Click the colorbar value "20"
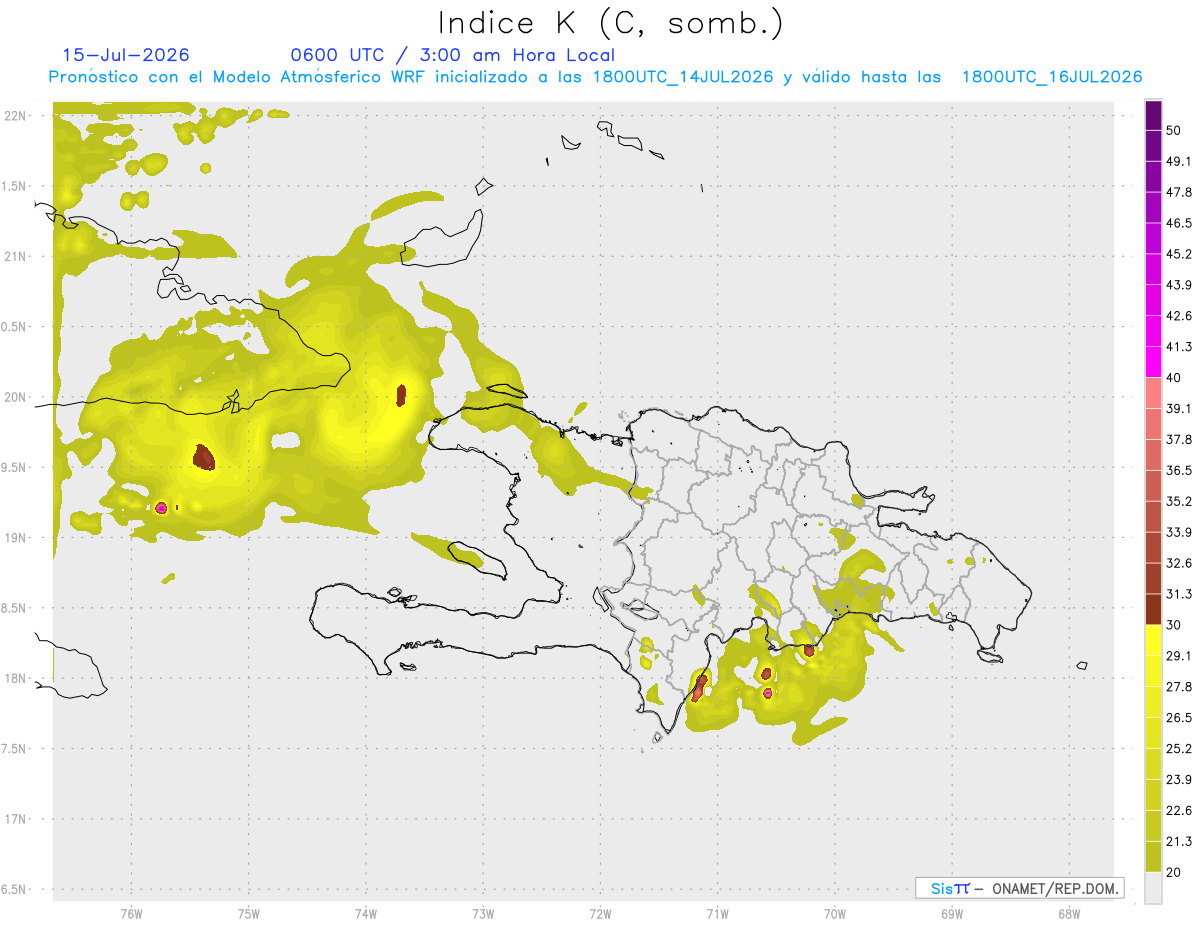This screenshot has height=927, width=1200. pos(1175,873)
